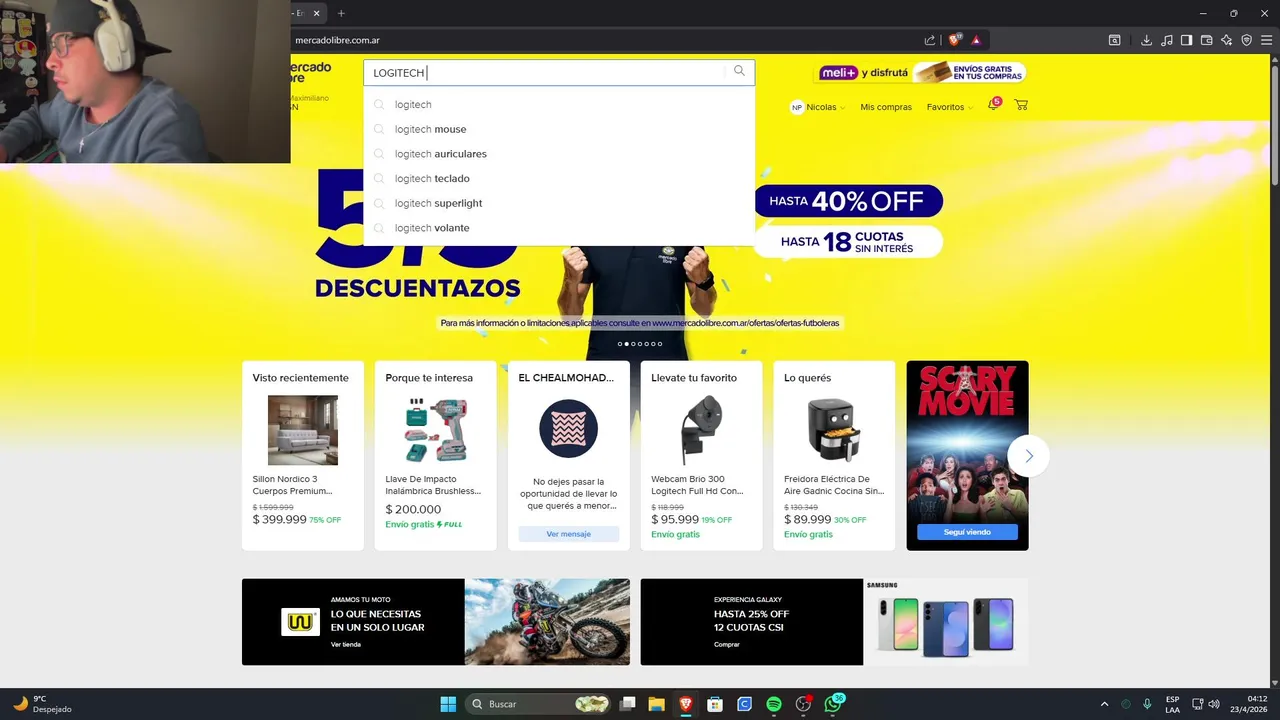Screen dimensions: 1280x720
Task: Expand the Favoritos dropdown
Action: (949, 107)
